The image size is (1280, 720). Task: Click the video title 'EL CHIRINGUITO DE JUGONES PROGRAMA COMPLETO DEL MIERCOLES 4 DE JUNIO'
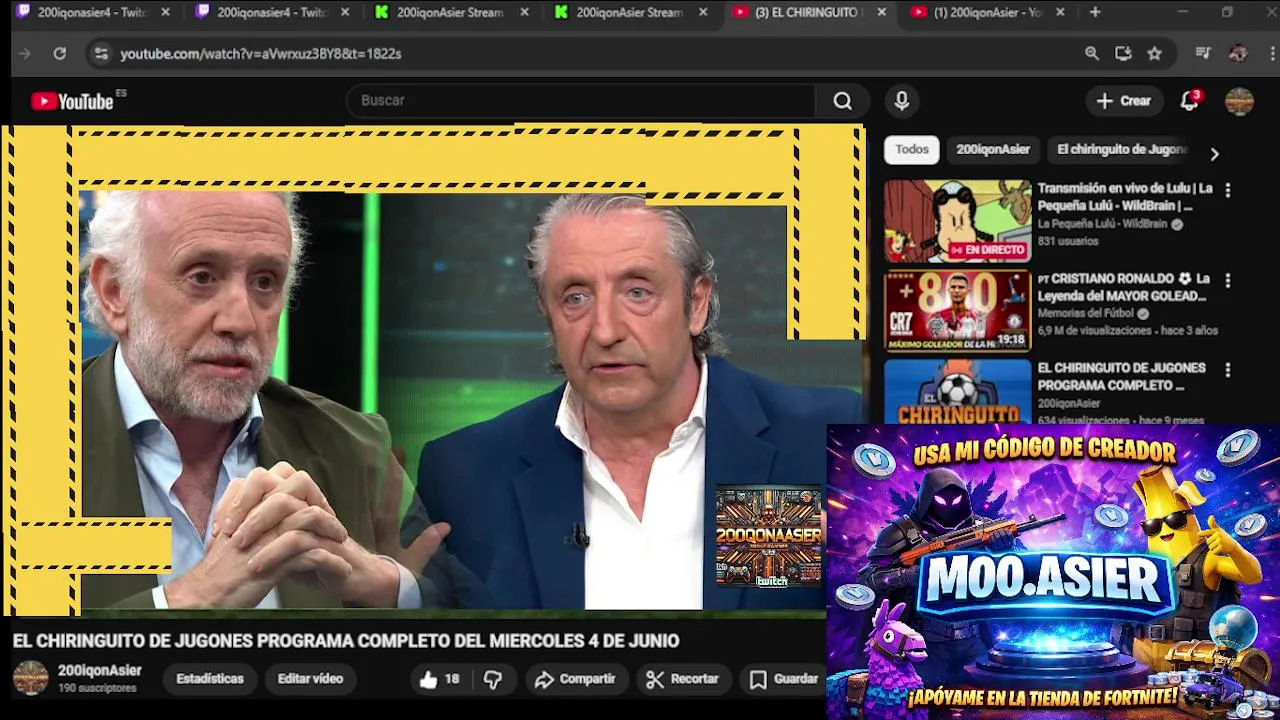[x=346, y=641]
